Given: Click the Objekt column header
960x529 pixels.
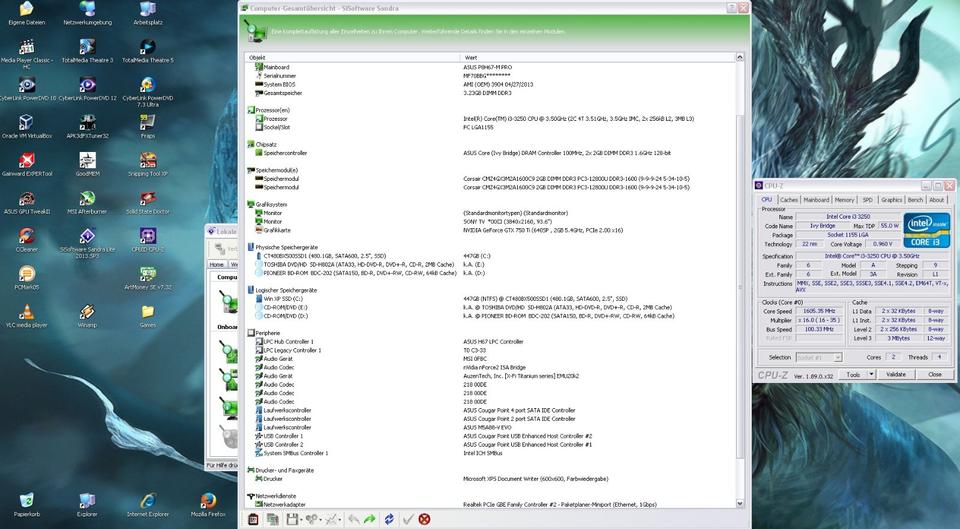Looking at the screenshot, I should (x=353, y=57).
